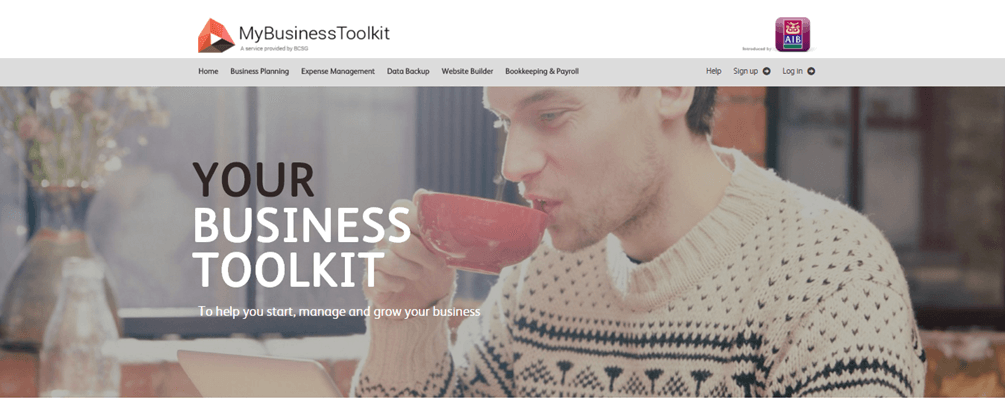Screen dimensions: 1005x400
Task: Open the Data Backup menu item
Action: coord(408,71)
